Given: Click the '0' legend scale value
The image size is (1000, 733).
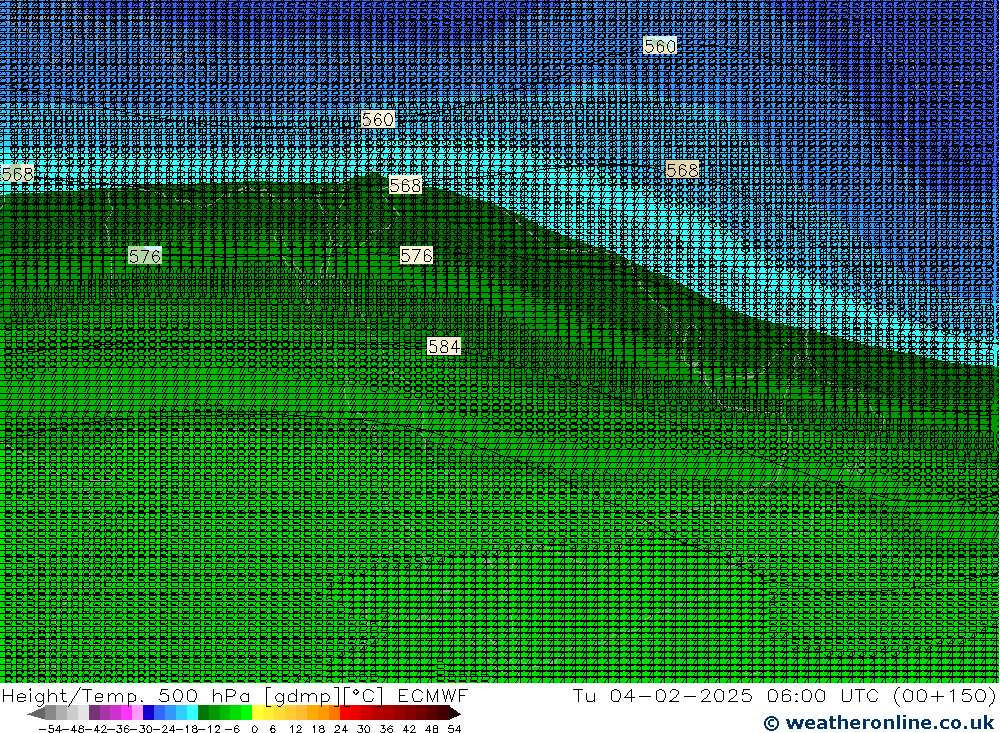Looking at the screenshot, I should click(x=255, y=729).
